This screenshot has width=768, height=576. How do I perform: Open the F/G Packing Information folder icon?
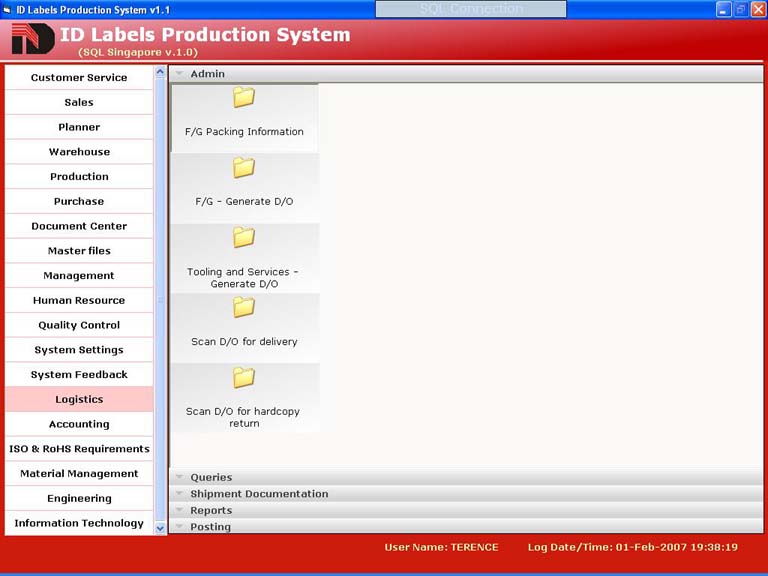pos(244,98)
